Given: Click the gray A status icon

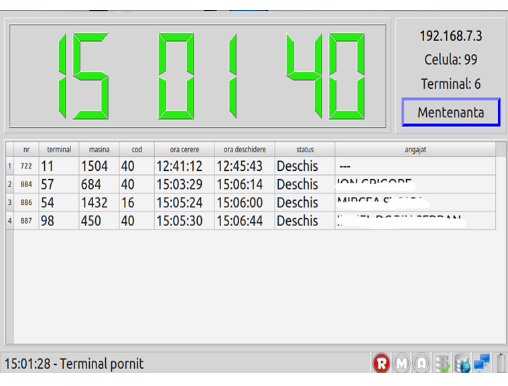Looking at the screenshot, I should coord(422,363).
